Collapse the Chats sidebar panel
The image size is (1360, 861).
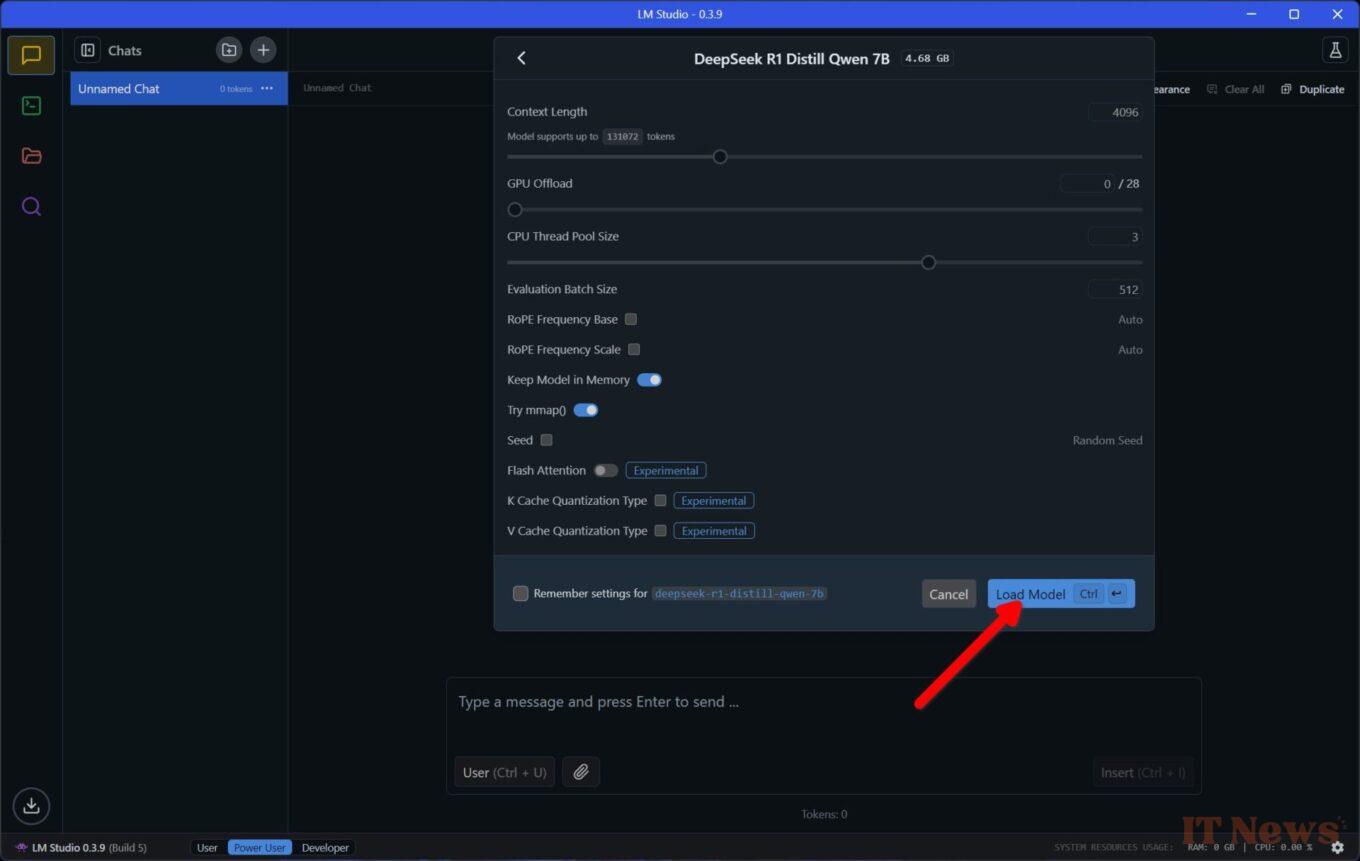88,50
